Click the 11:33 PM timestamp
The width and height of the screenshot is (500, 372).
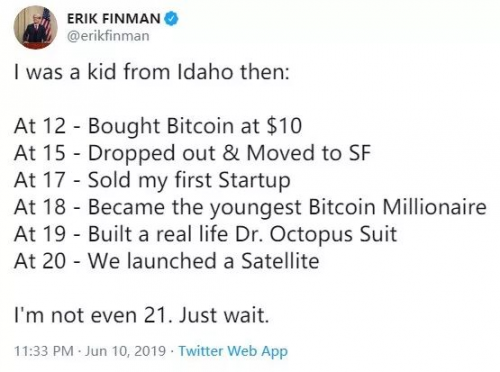(x=44, y=351)
